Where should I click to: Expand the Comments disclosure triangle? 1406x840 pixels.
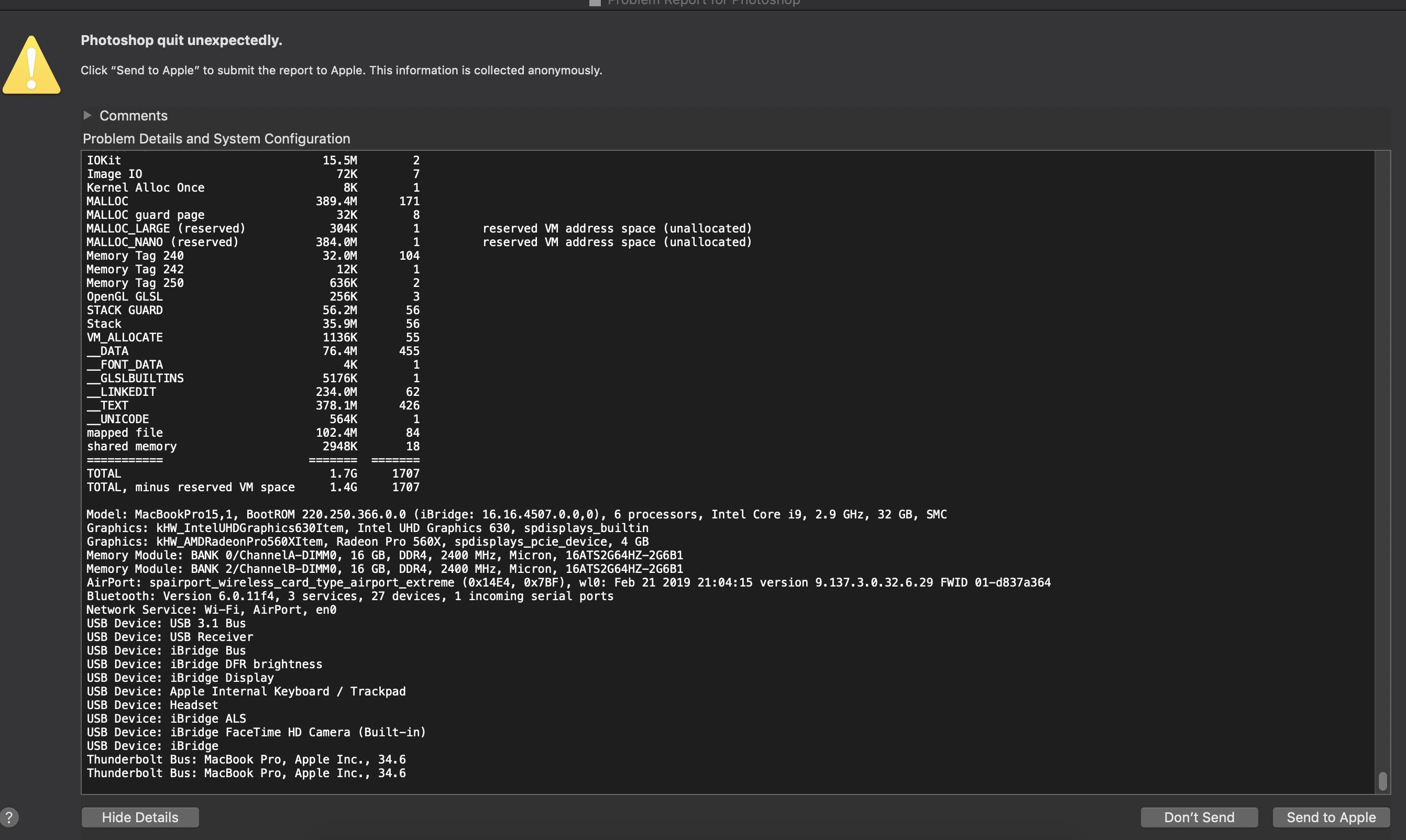pyautogui.click(x=87, y=115)
